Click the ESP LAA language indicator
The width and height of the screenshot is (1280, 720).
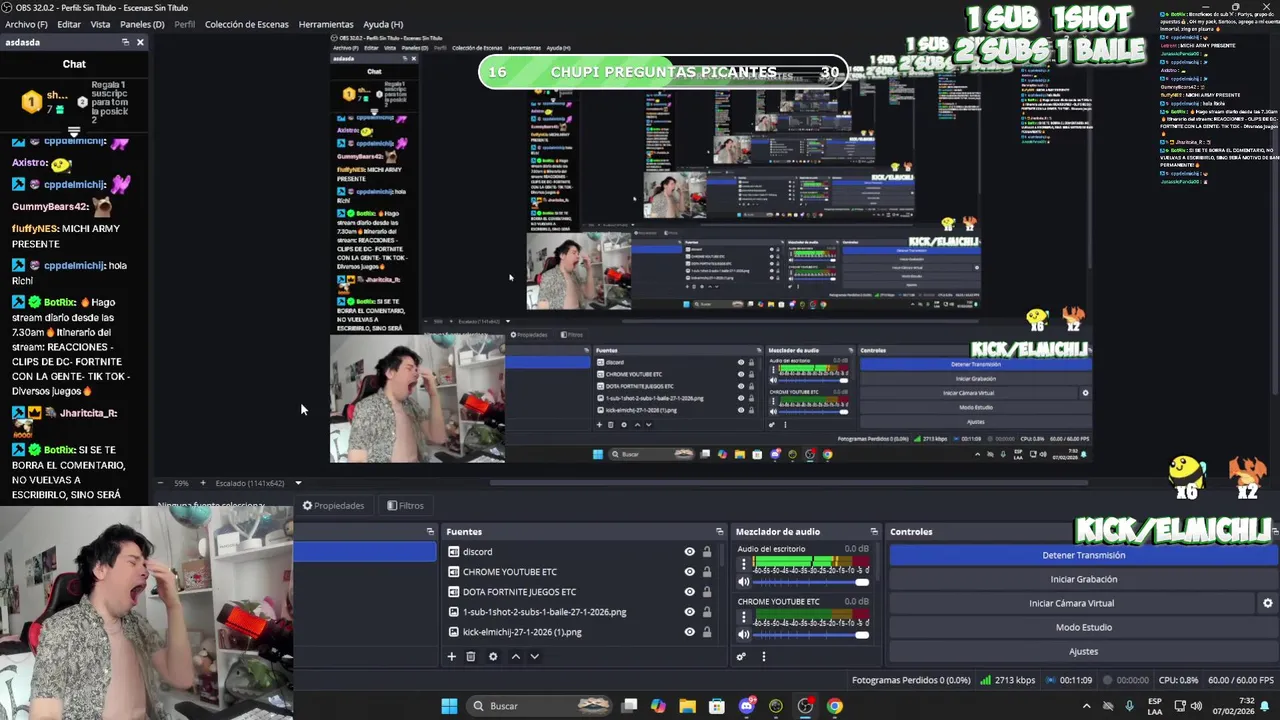coord(1155,706)
